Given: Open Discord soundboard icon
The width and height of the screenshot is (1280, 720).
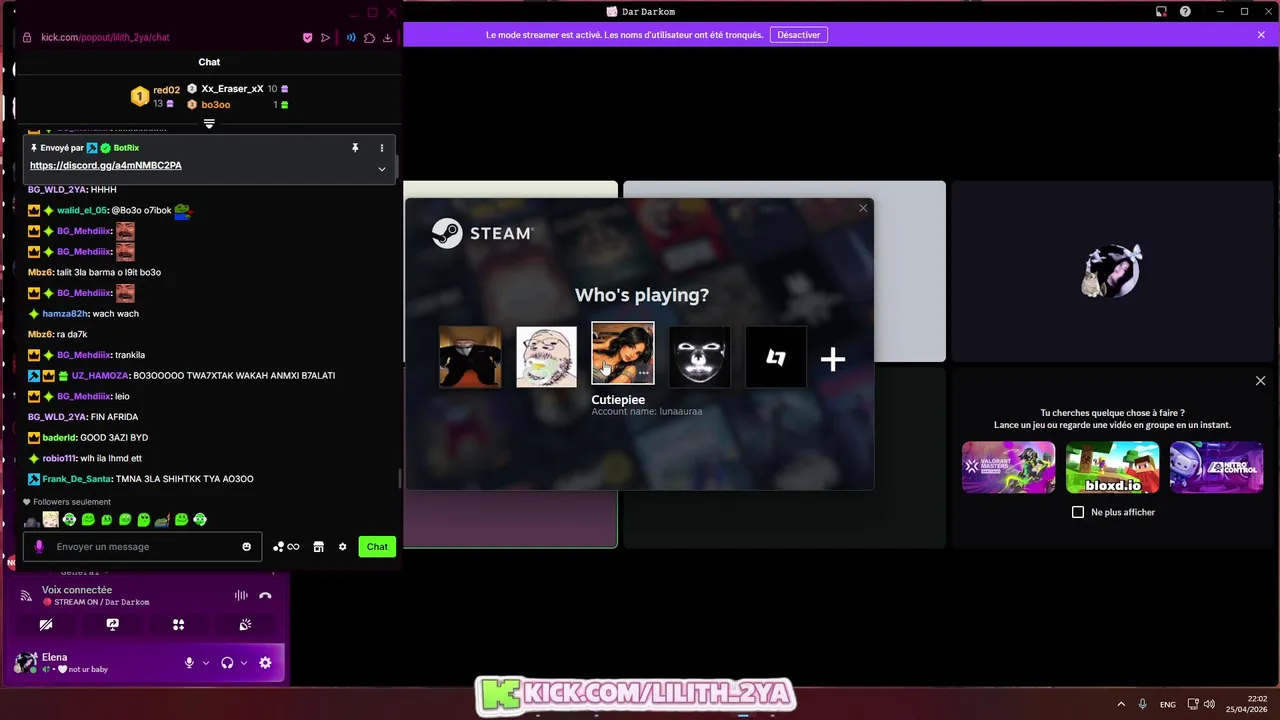Looking at the screenshot, I should (245, 624).
